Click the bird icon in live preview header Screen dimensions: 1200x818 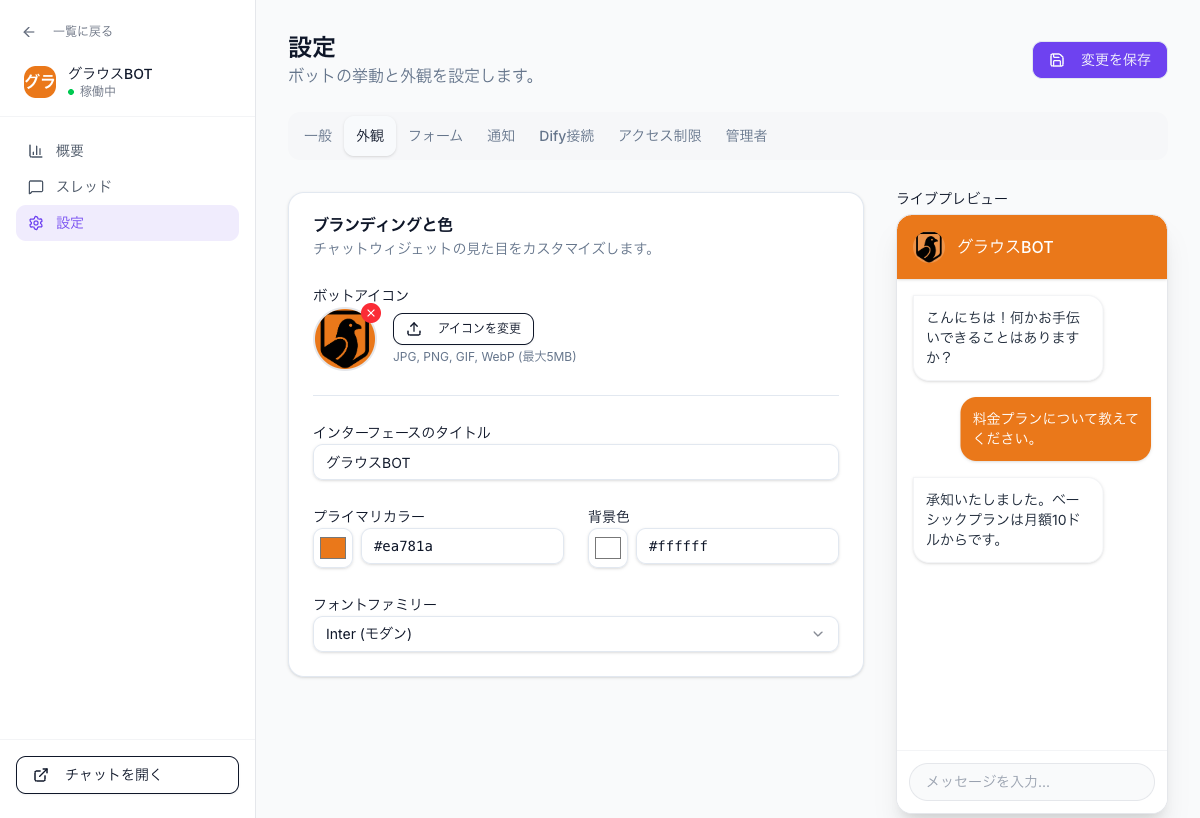point(928,247)
